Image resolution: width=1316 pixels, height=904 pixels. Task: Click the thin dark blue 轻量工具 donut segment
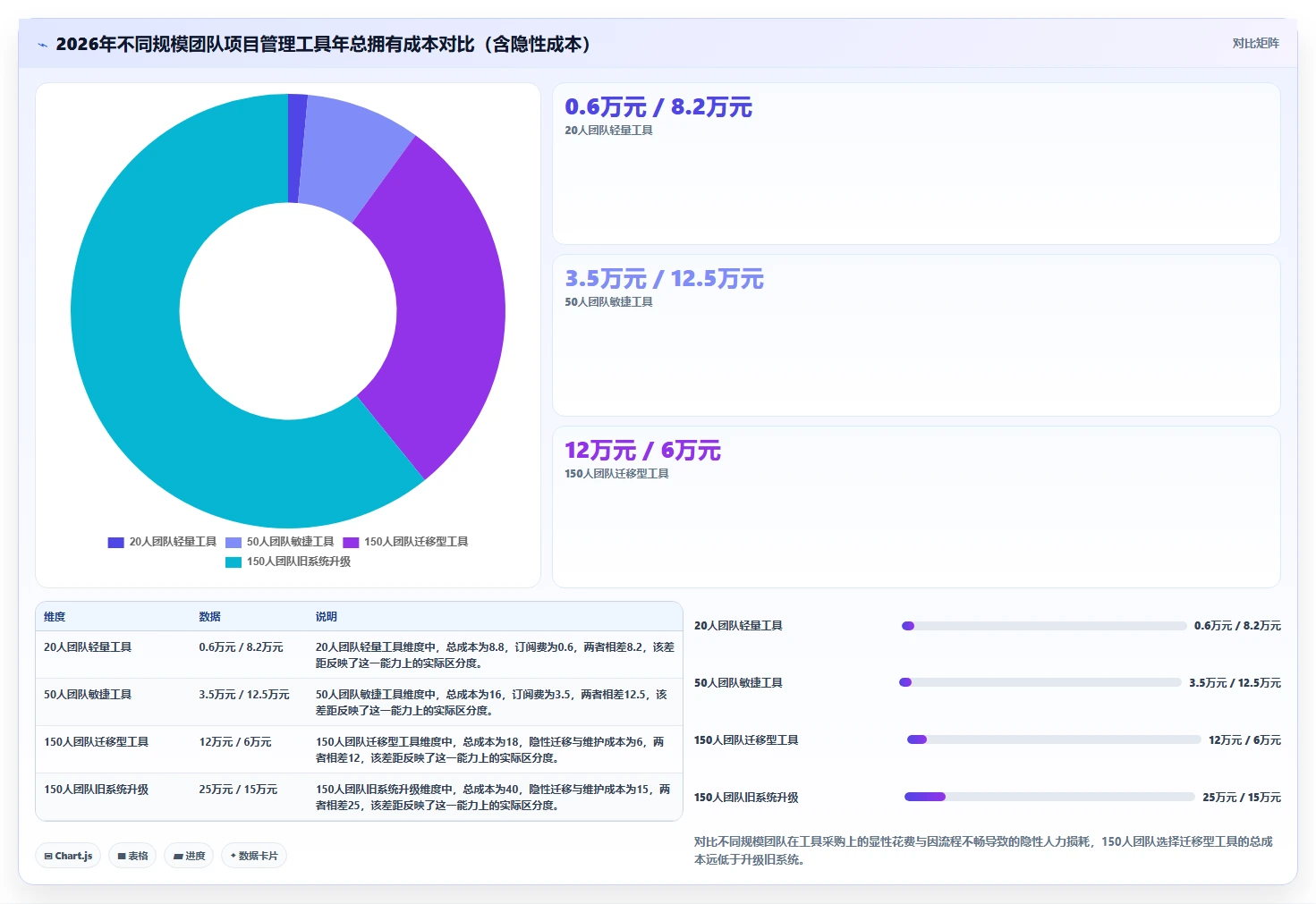(296, 148)
